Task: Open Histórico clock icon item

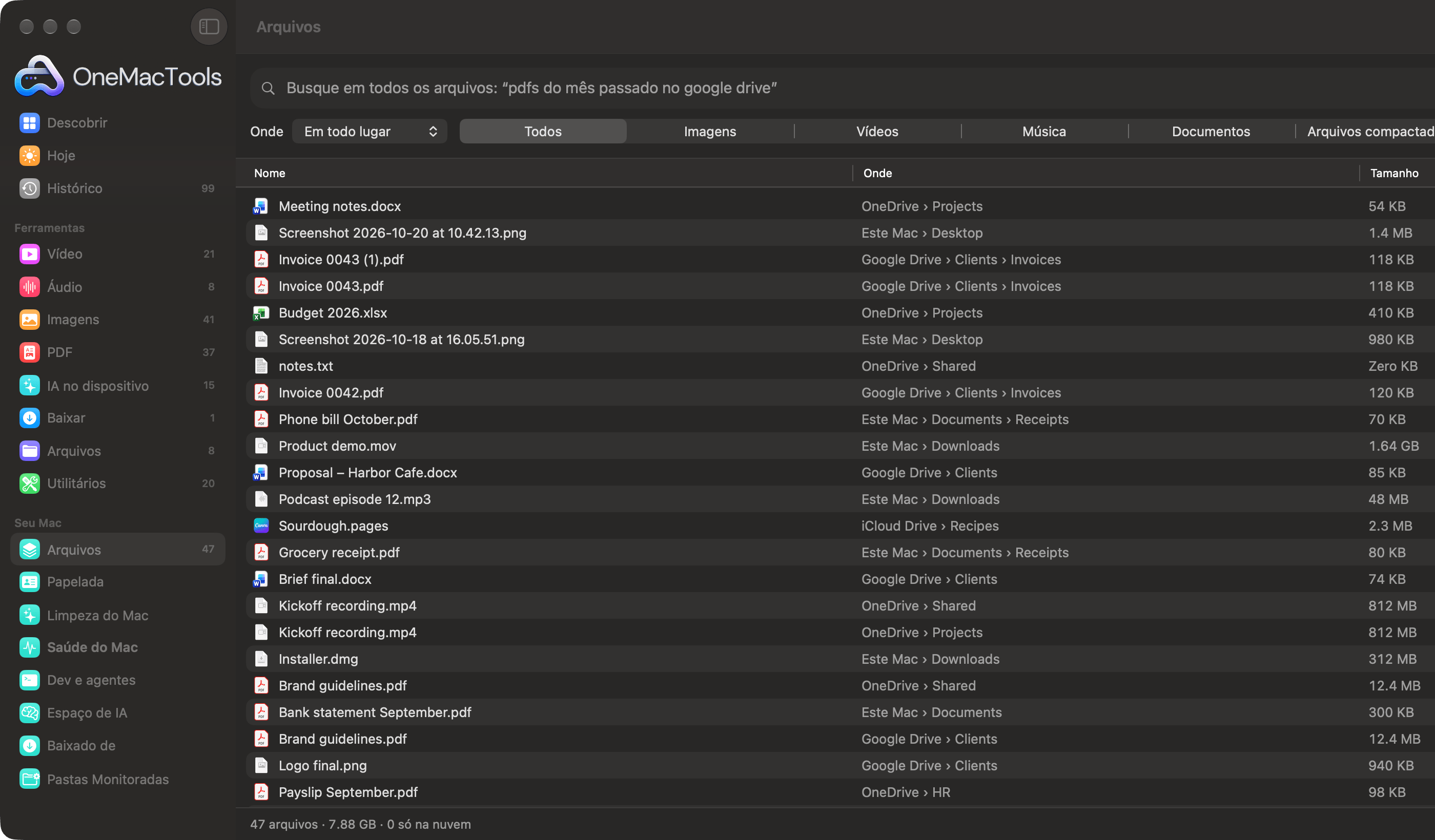Action: click(30, 188)
